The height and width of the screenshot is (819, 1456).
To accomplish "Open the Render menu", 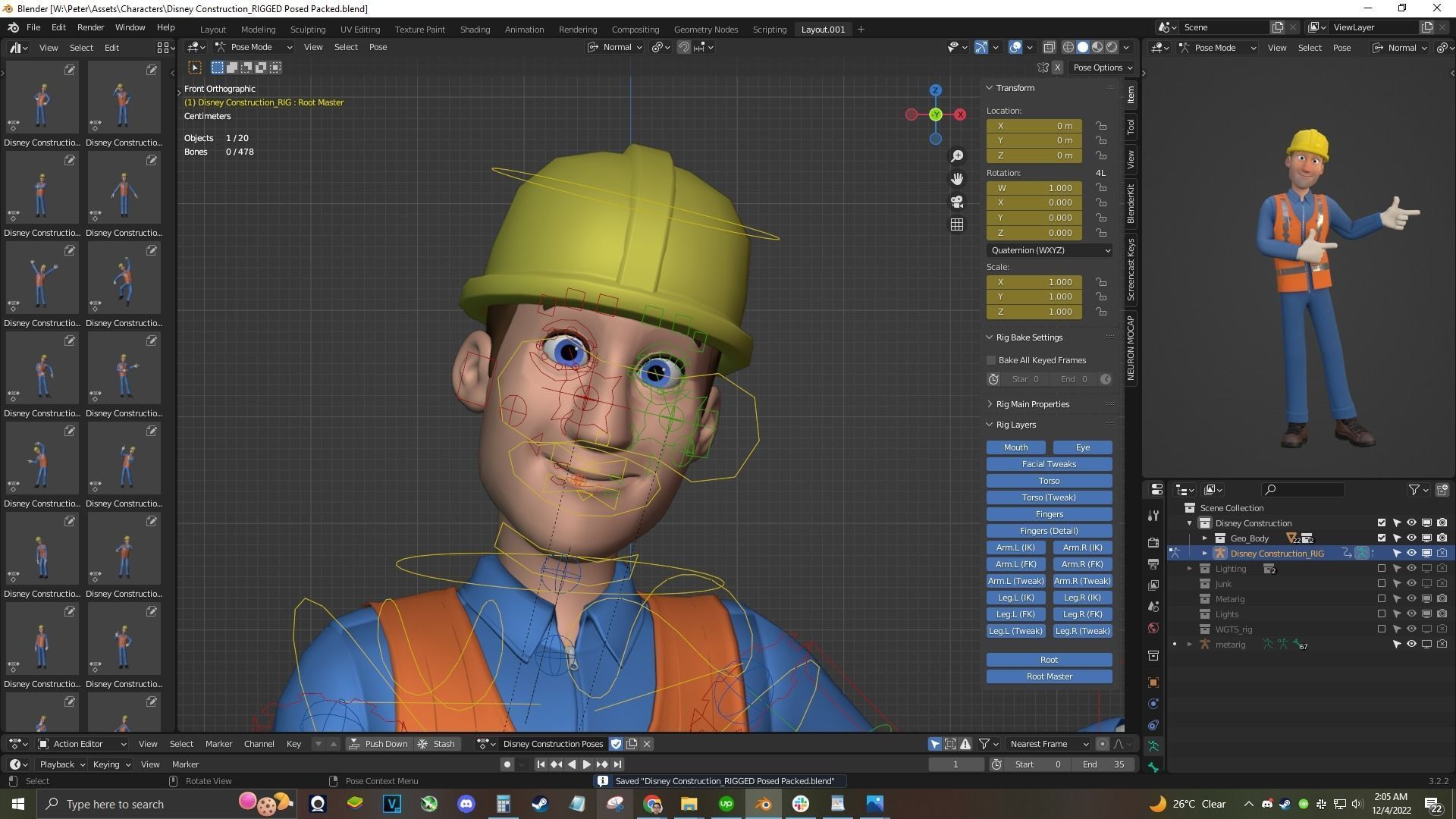I will pyautogui.click(x=90, y=27).
